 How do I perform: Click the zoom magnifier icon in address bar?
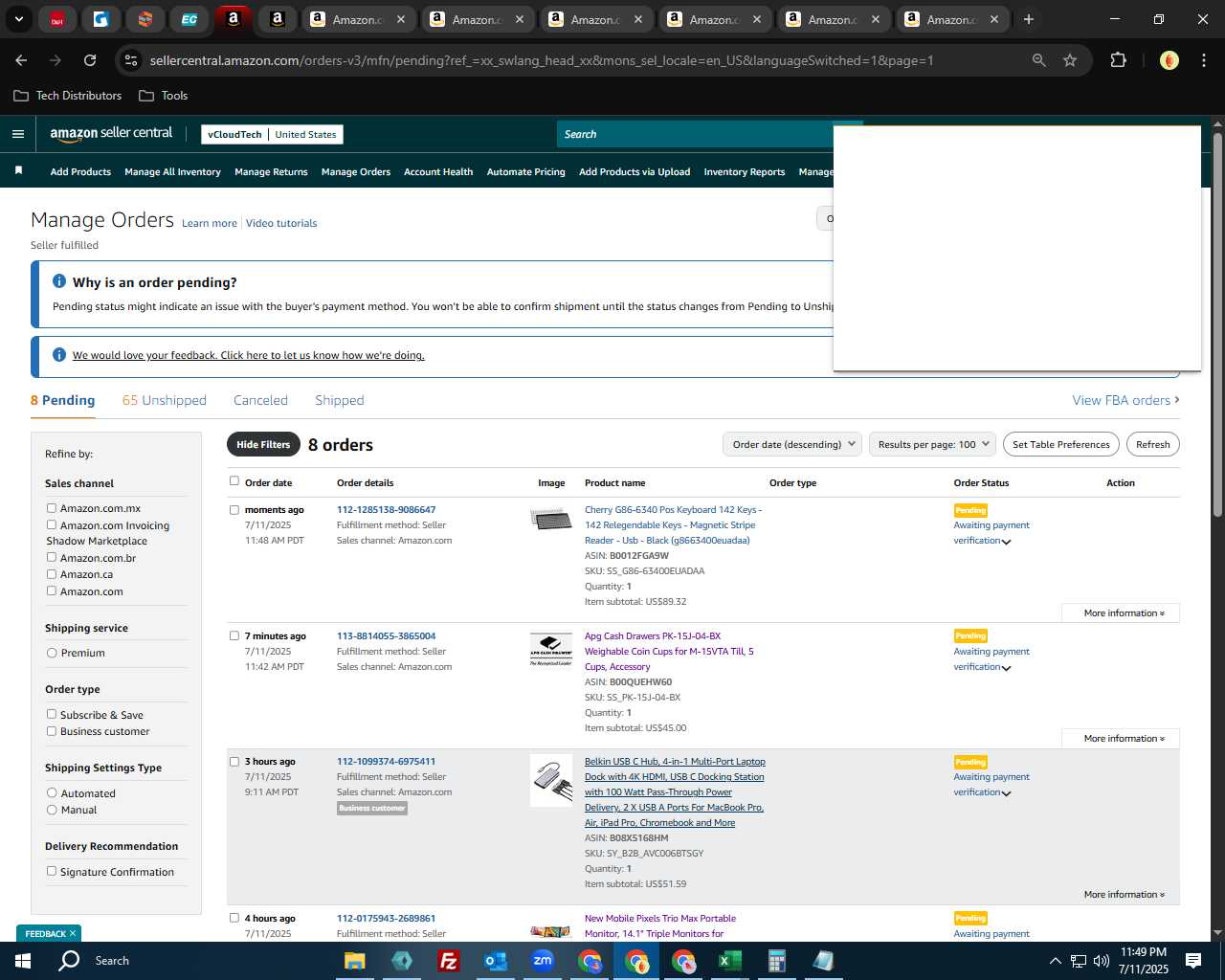tap(1038, 60)
